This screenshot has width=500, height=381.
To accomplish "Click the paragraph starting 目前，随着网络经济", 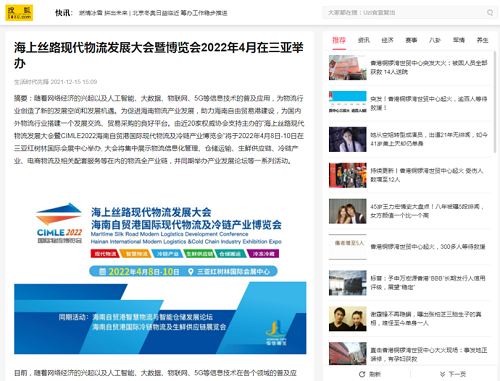I will tap(155, 373).
